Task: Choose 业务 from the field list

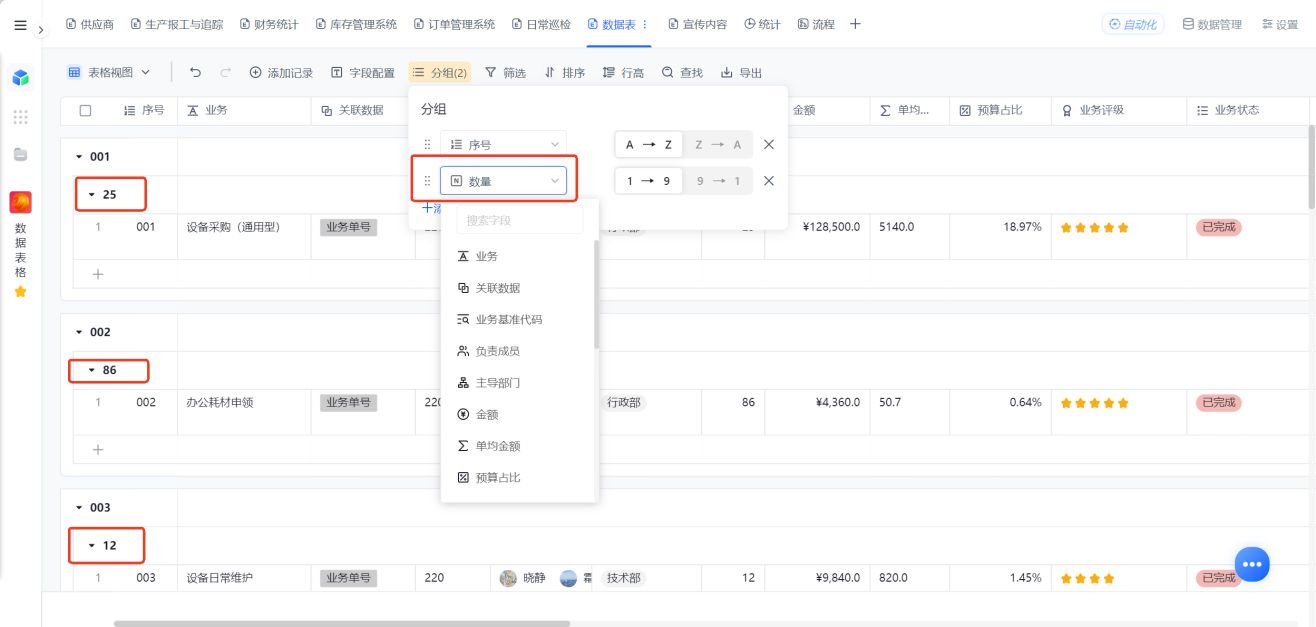Action: 518,256
